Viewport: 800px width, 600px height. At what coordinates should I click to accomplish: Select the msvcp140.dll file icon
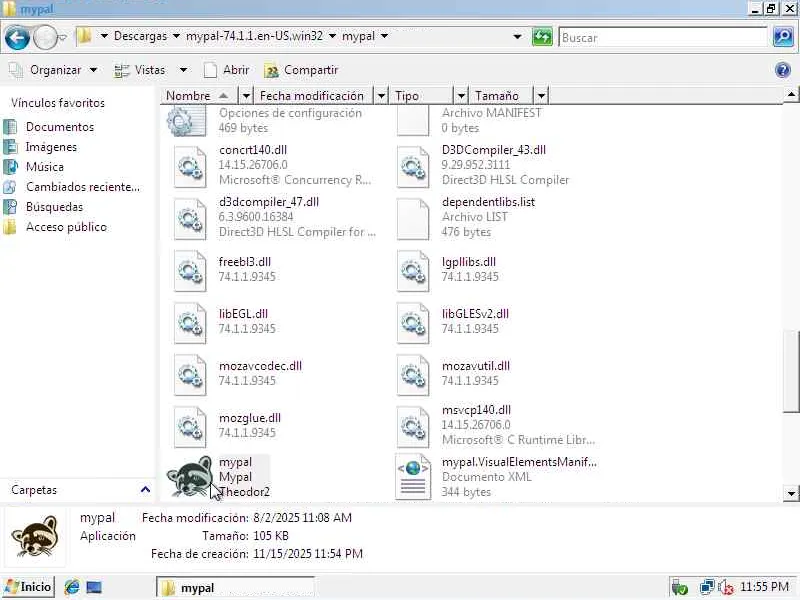[x=413, y=427]
